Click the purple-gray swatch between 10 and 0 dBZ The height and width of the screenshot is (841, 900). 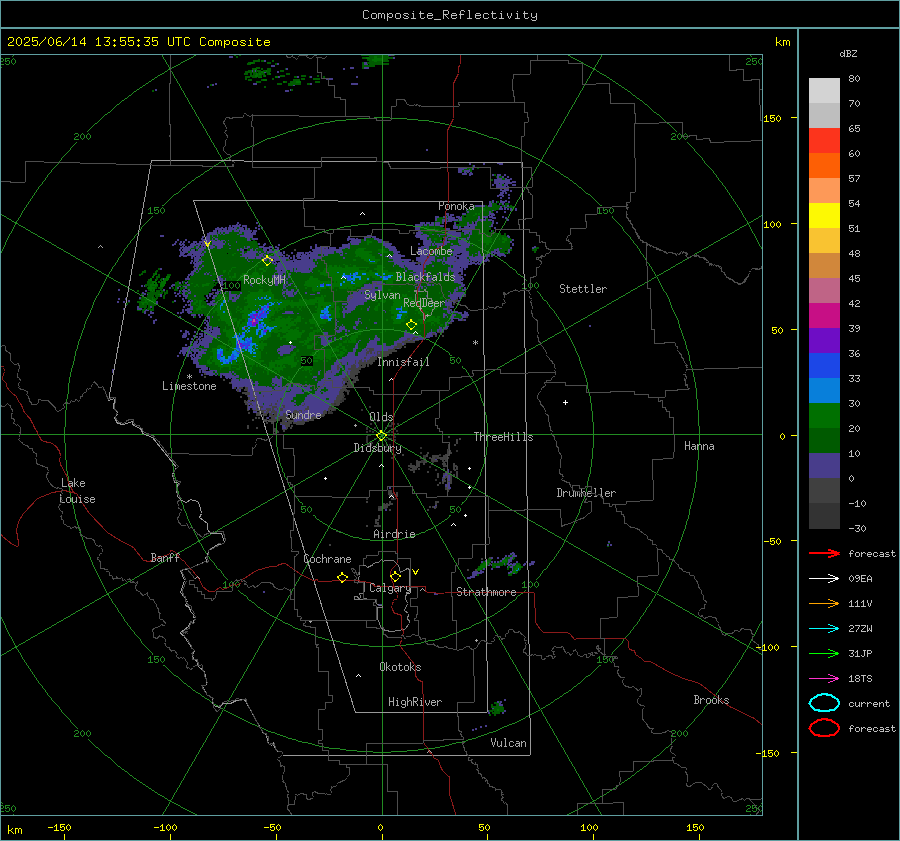click(x=824, y=465)
